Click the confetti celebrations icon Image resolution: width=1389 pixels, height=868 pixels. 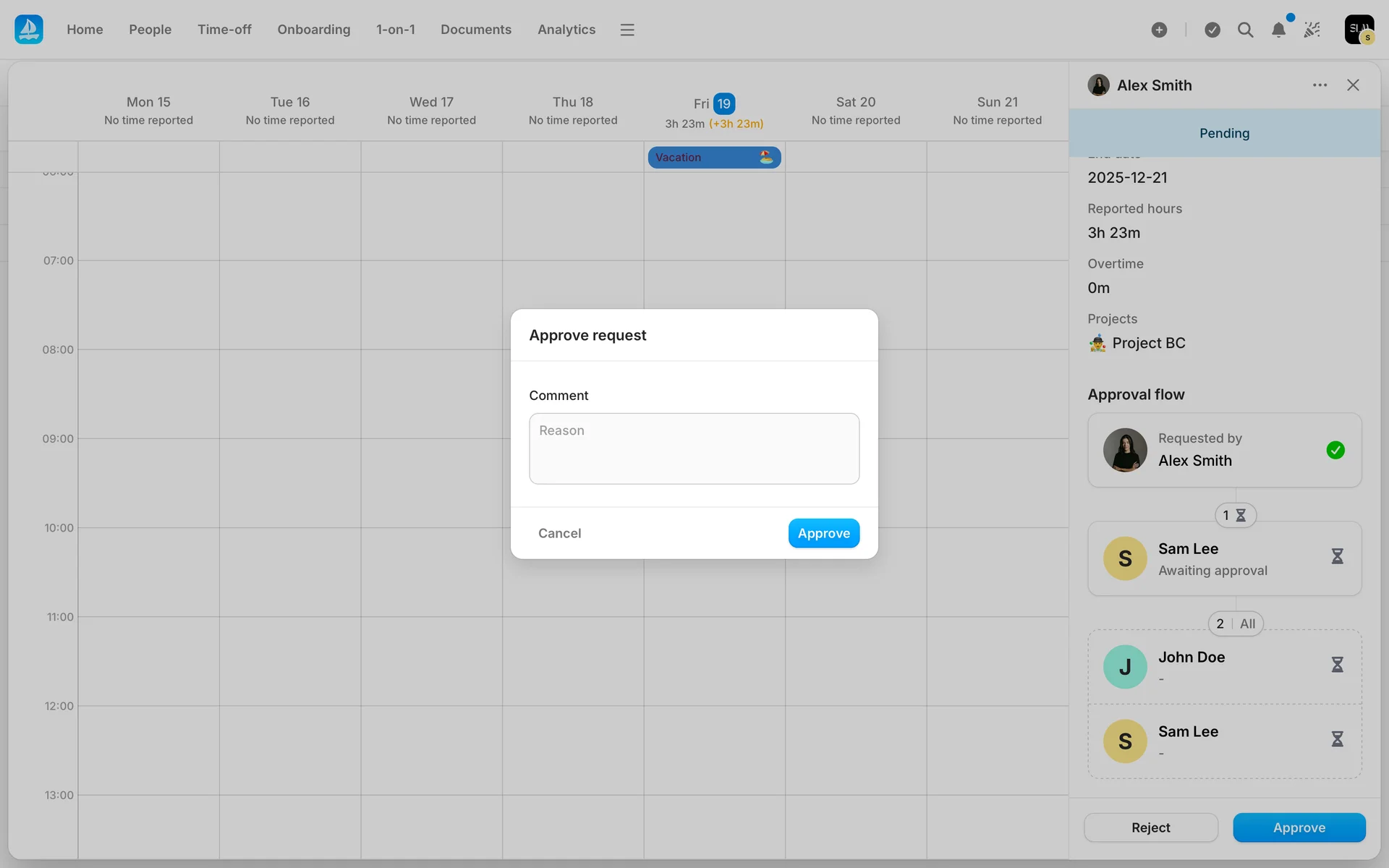tap(1312, 30)
